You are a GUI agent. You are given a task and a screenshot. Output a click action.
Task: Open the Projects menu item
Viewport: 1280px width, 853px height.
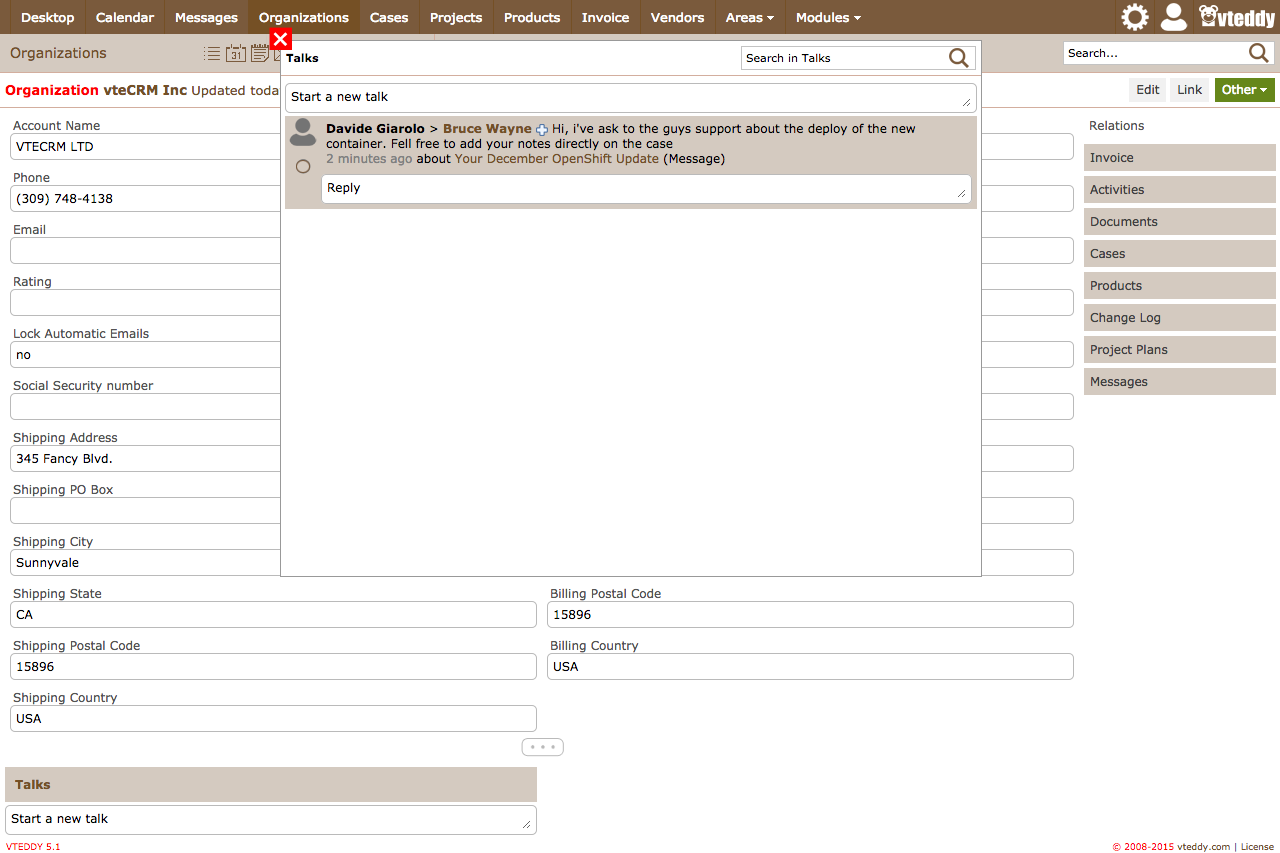[x=455, y=17]
